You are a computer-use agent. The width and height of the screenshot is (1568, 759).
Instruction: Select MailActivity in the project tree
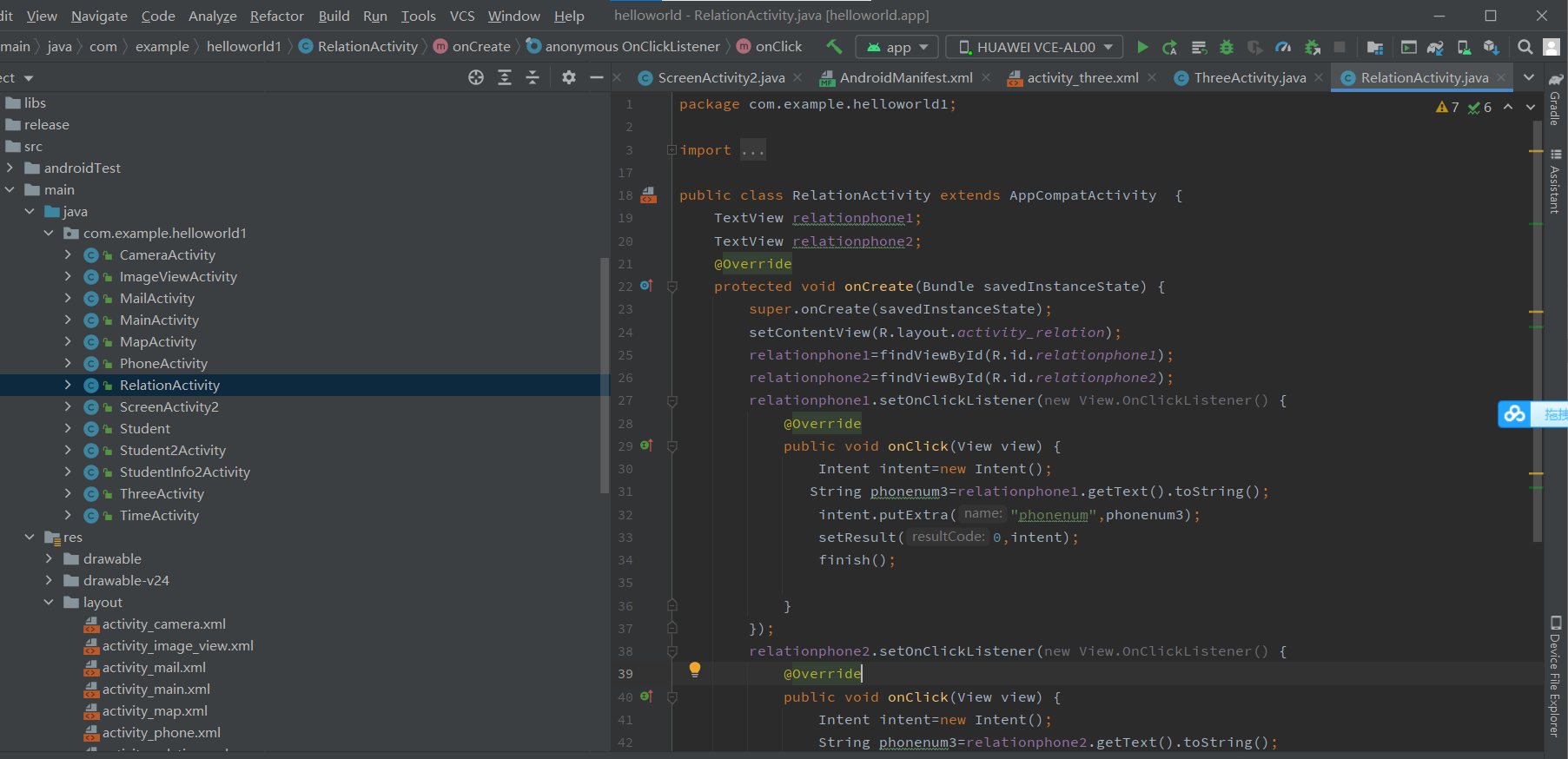(x=156, y=298)
